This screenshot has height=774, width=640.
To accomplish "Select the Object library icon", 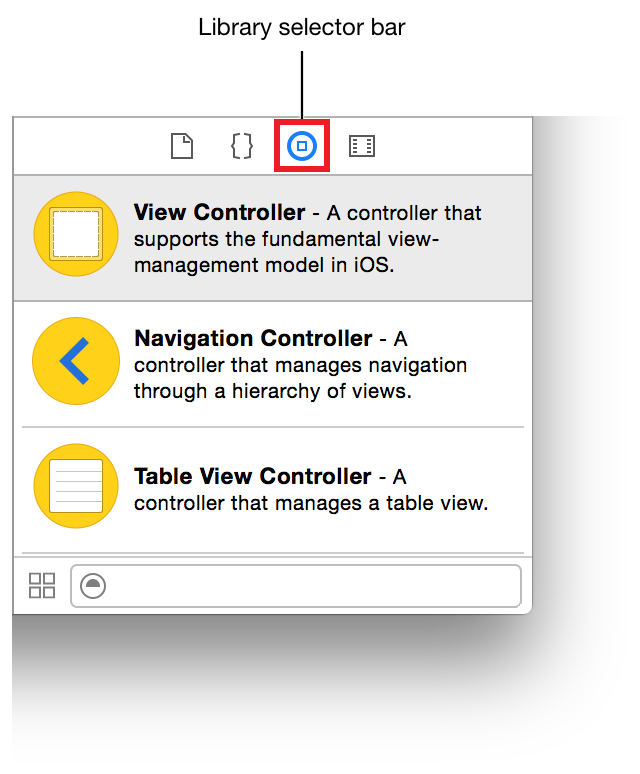I will (x=301, y=147).
